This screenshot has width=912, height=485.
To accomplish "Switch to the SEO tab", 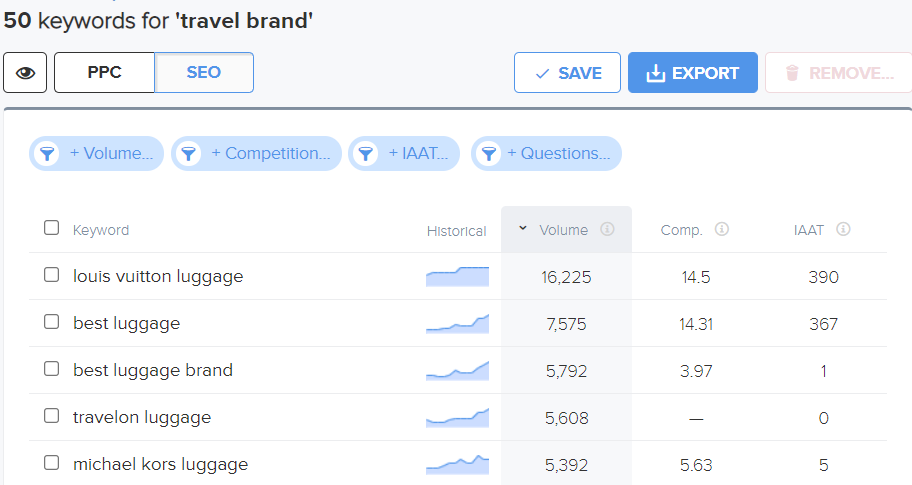I will 204,73.
